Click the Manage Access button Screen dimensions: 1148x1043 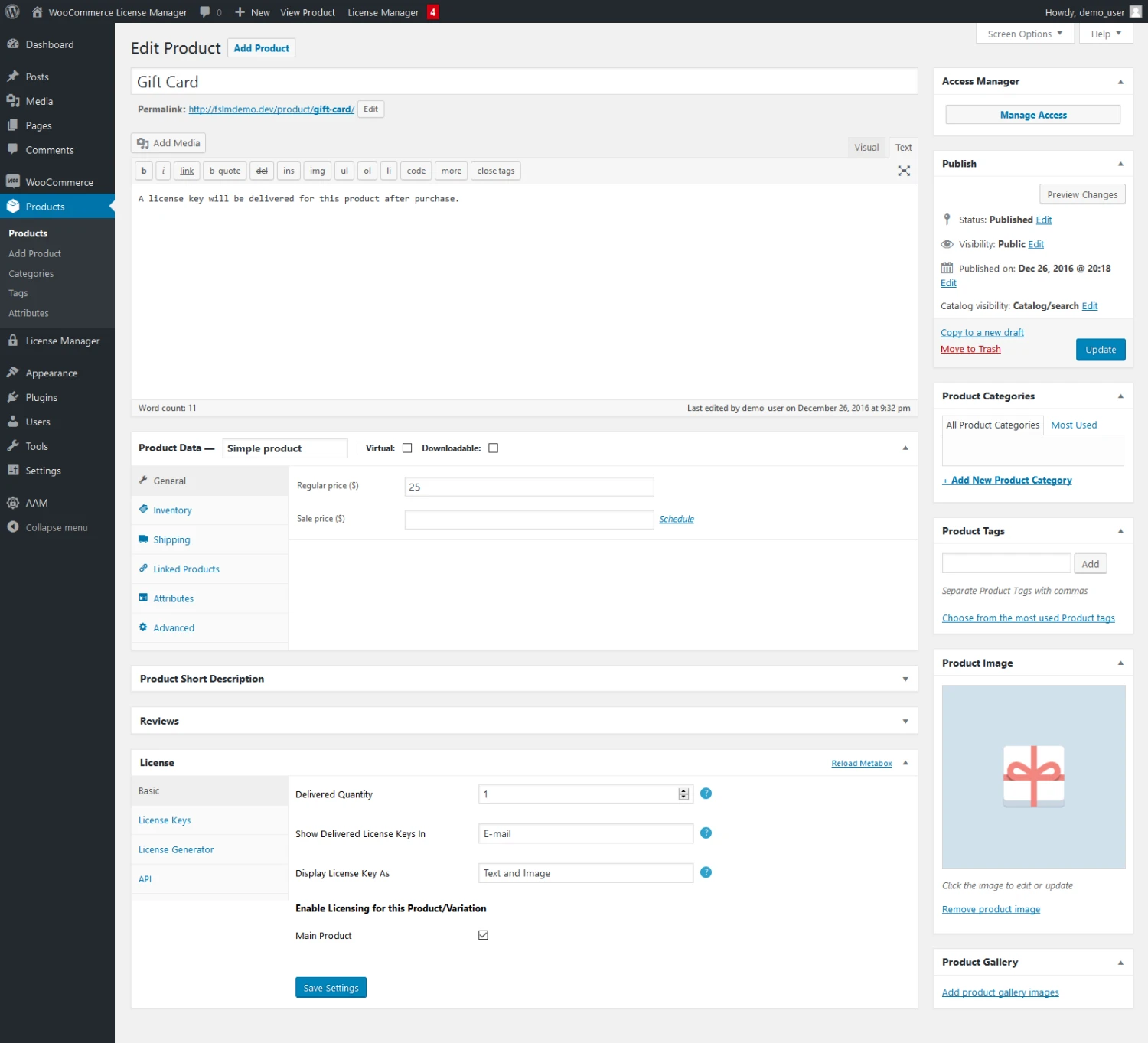click(1033, 115)
